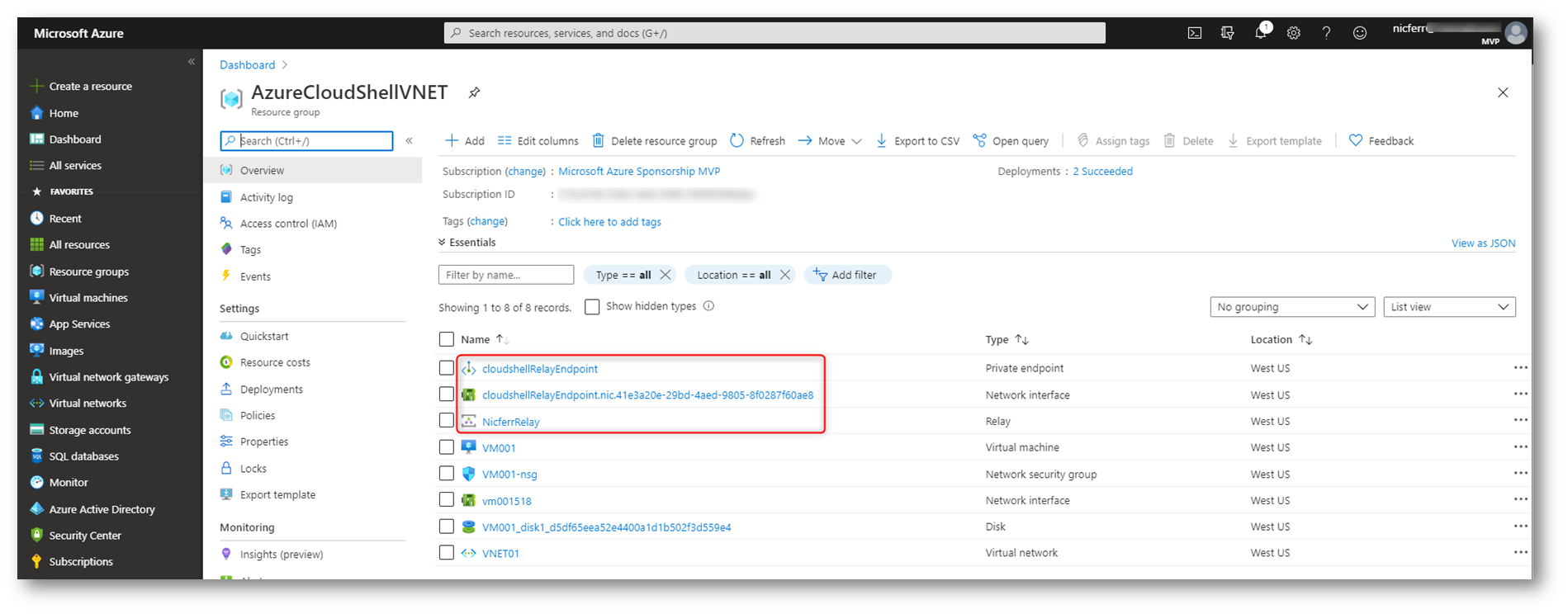Open the cloudshellRelayEndpoint resource link
Viewport: 1568px width, 614px height.
click(540, 369)
